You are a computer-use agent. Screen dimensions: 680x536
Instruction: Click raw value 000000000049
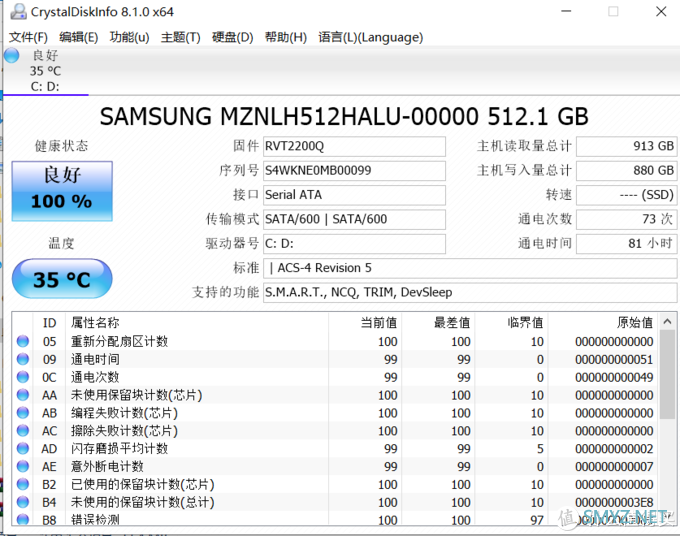[614, 377]
